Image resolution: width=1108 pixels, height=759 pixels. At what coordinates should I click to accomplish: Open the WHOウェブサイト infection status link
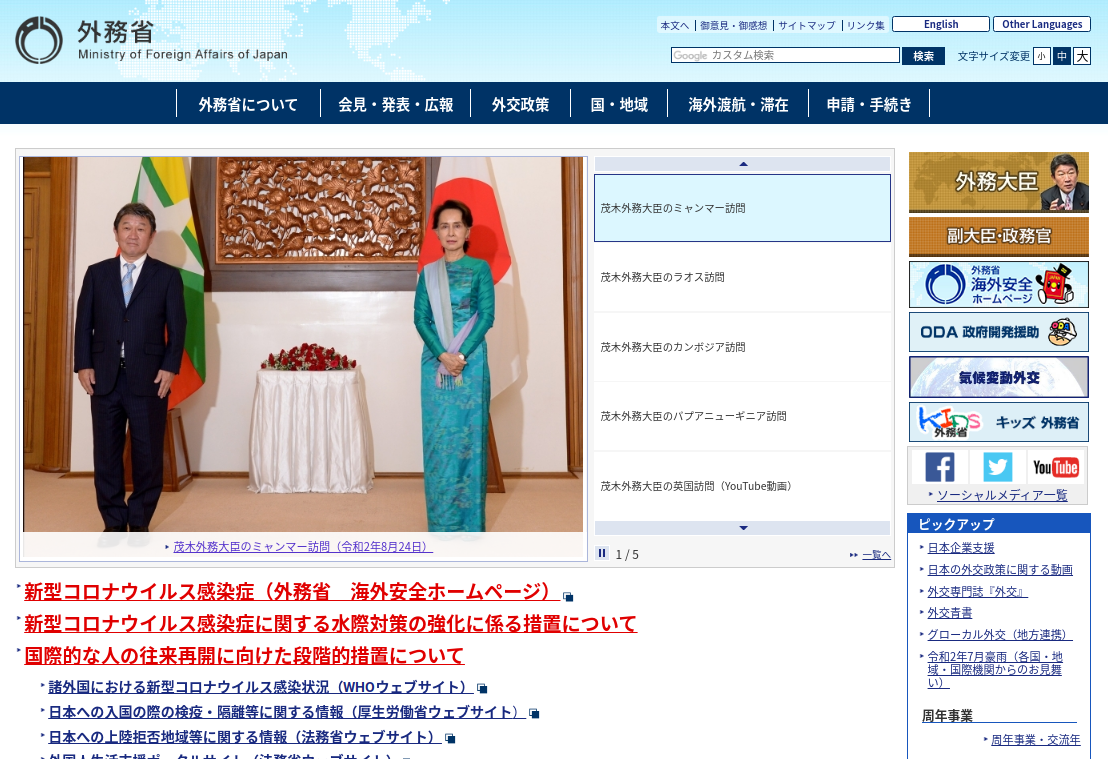point(261,687)
